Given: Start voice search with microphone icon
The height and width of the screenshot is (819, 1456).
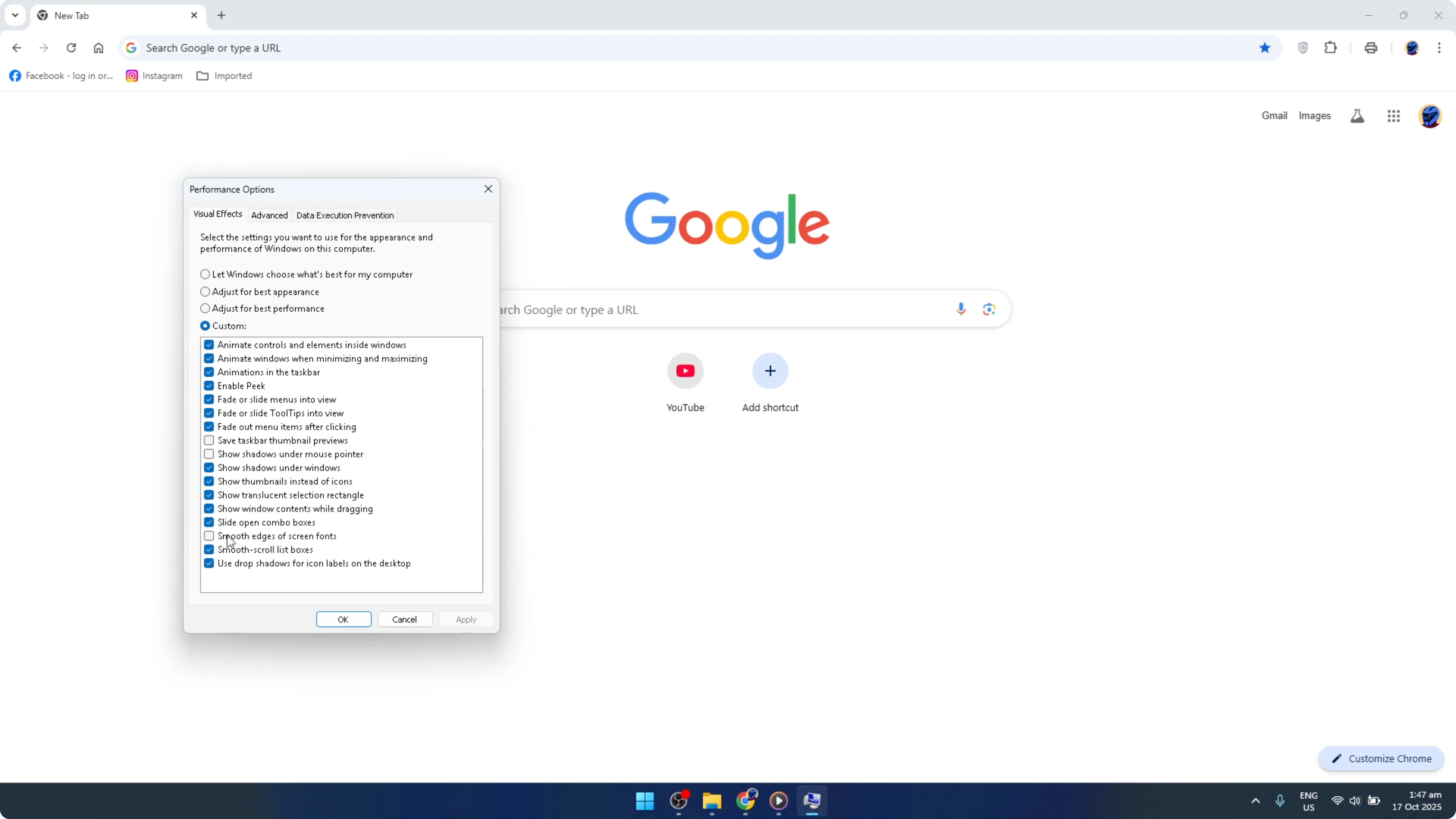Looking at the screenshot, I should point(961,309).
